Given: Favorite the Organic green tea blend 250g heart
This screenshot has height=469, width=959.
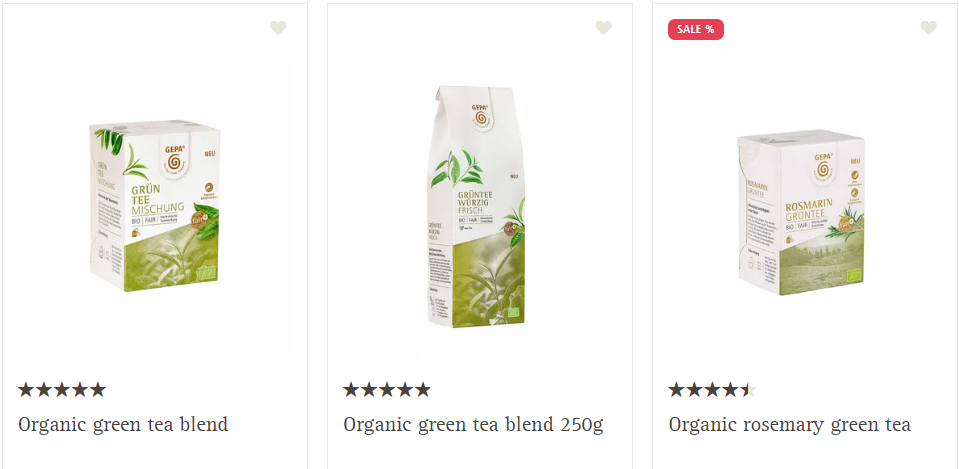Looking at the screenshot, I should (x=604, y=28).
